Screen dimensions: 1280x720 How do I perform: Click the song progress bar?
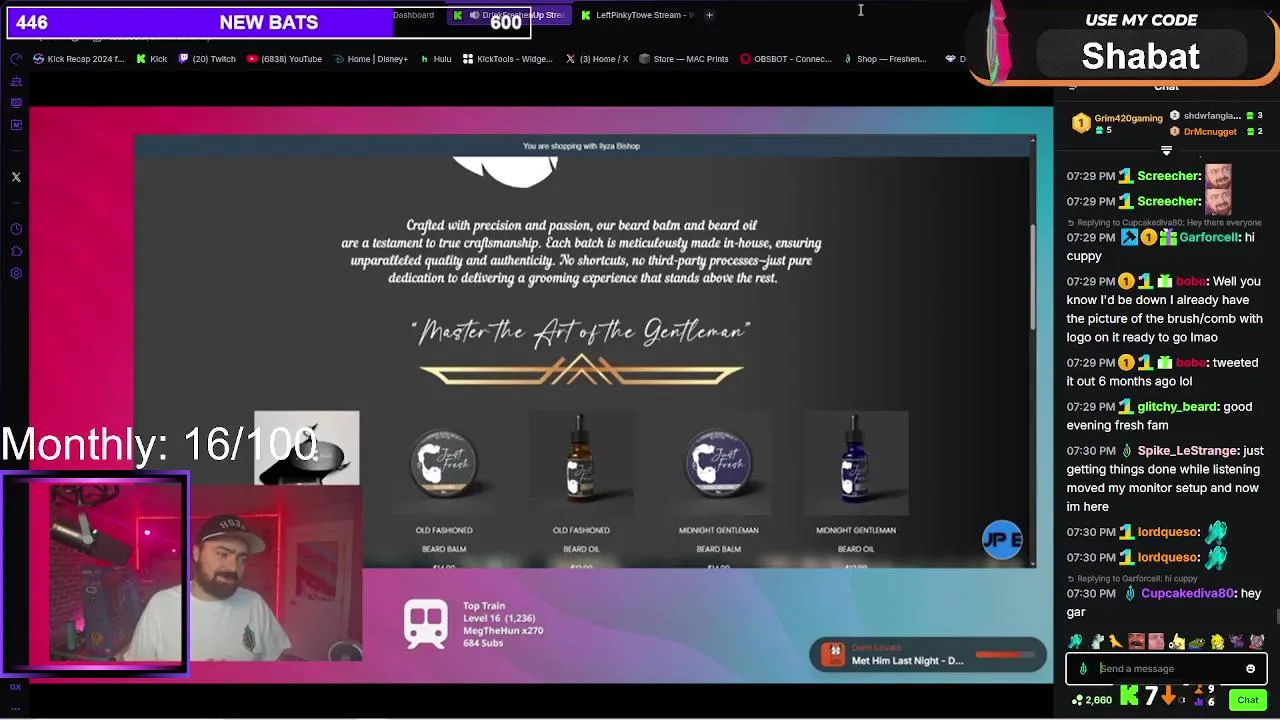click(x=1004, y=655)
